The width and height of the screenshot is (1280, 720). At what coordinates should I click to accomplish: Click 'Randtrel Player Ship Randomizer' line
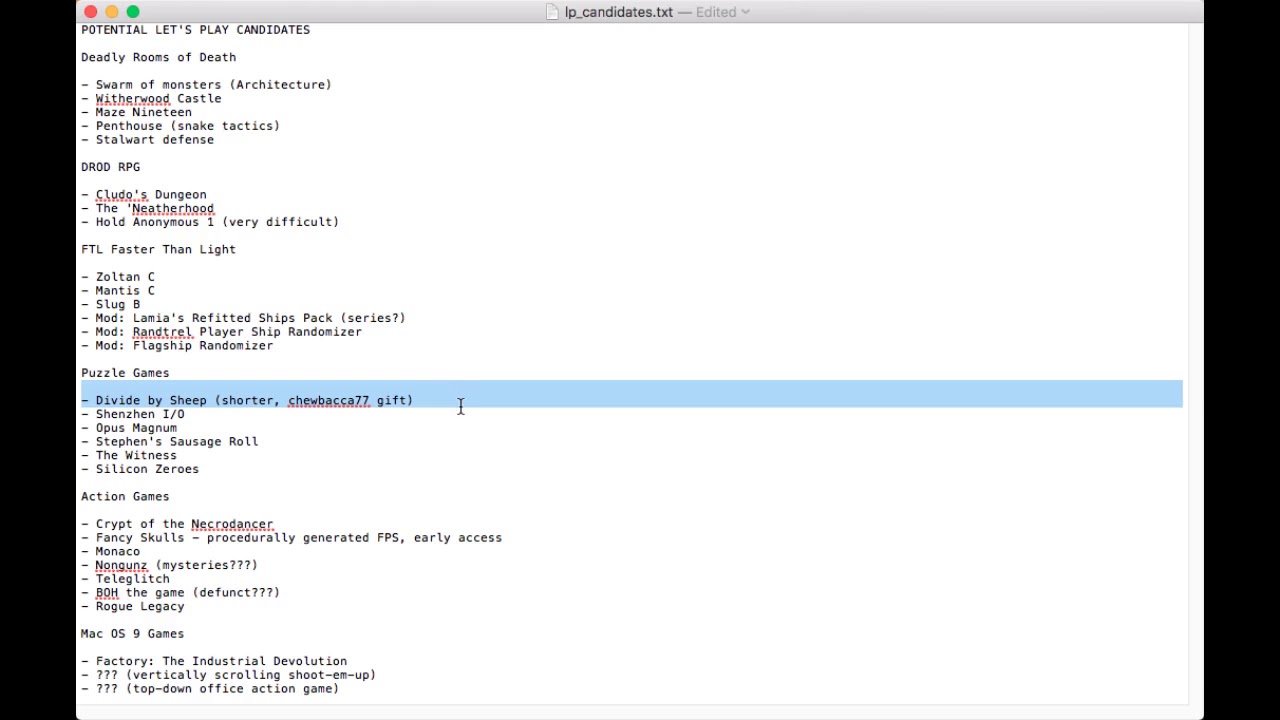coord(221,332)
